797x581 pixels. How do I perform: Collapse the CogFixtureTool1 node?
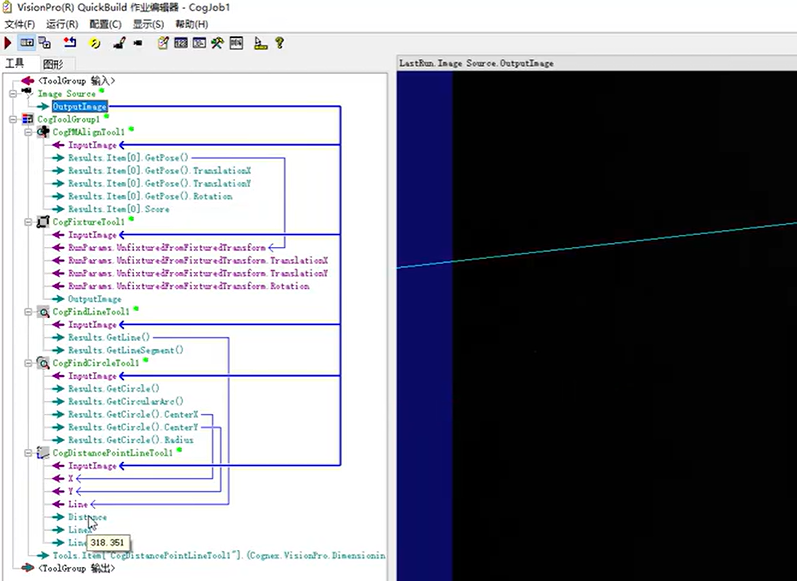pos(28,222)
